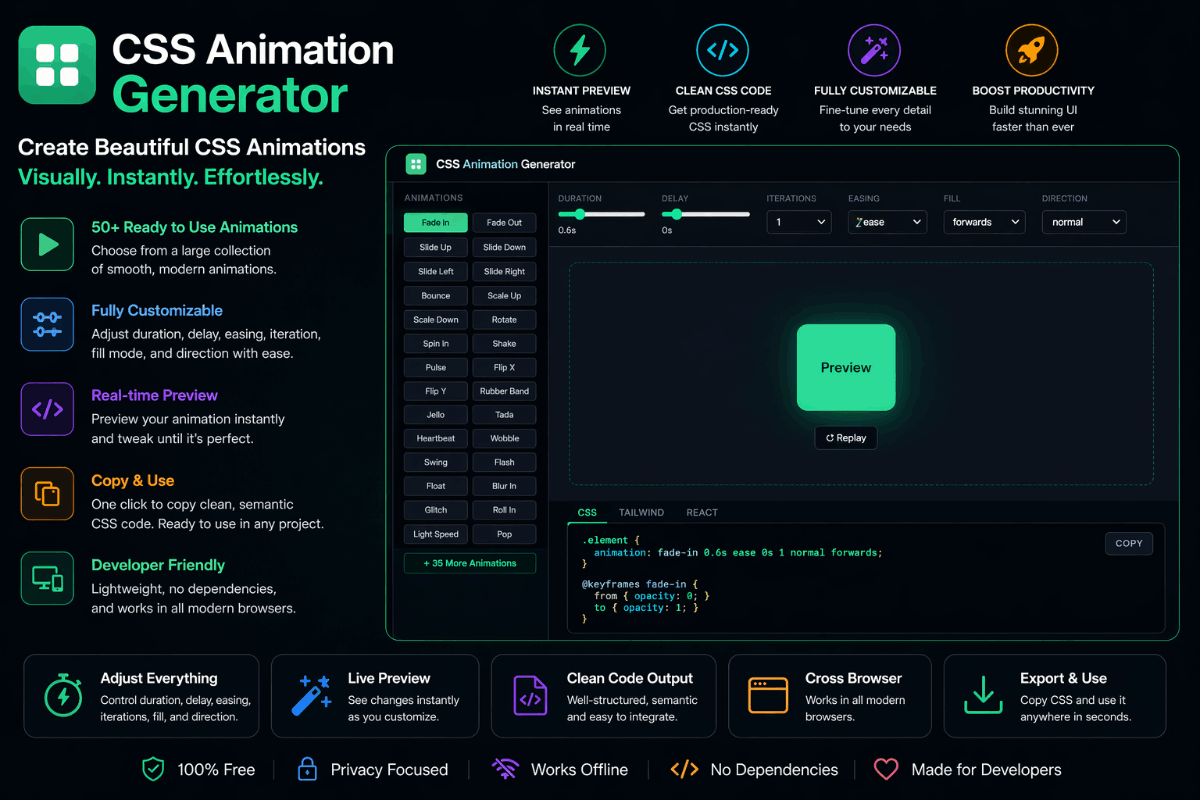1200x800 pixels.
Task: Click the Boost Productivity rocket icon
Action: tap(1032, 50)
